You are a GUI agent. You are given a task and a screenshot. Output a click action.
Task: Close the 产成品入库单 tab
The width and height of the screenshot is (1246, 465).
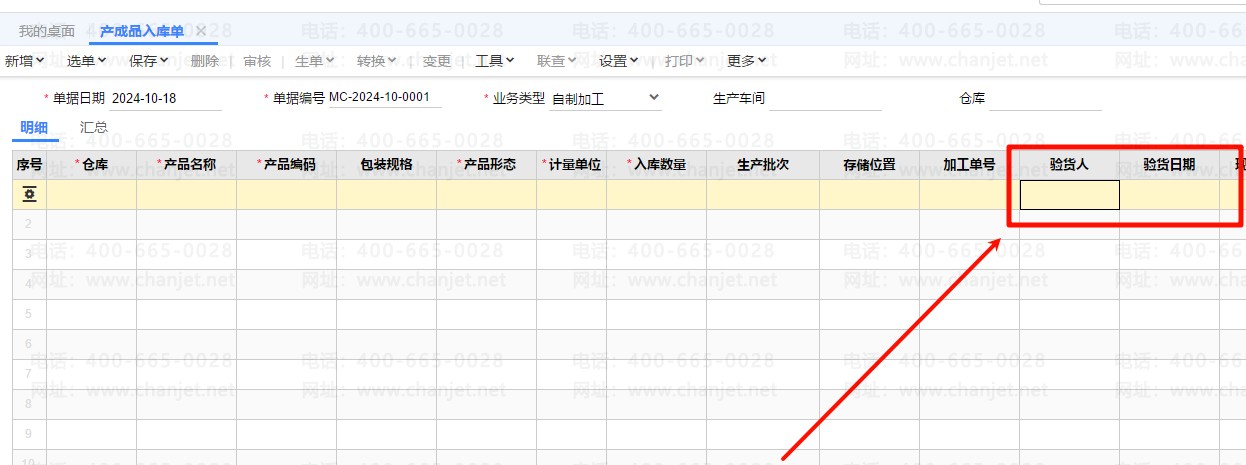[x=201, y=31]
